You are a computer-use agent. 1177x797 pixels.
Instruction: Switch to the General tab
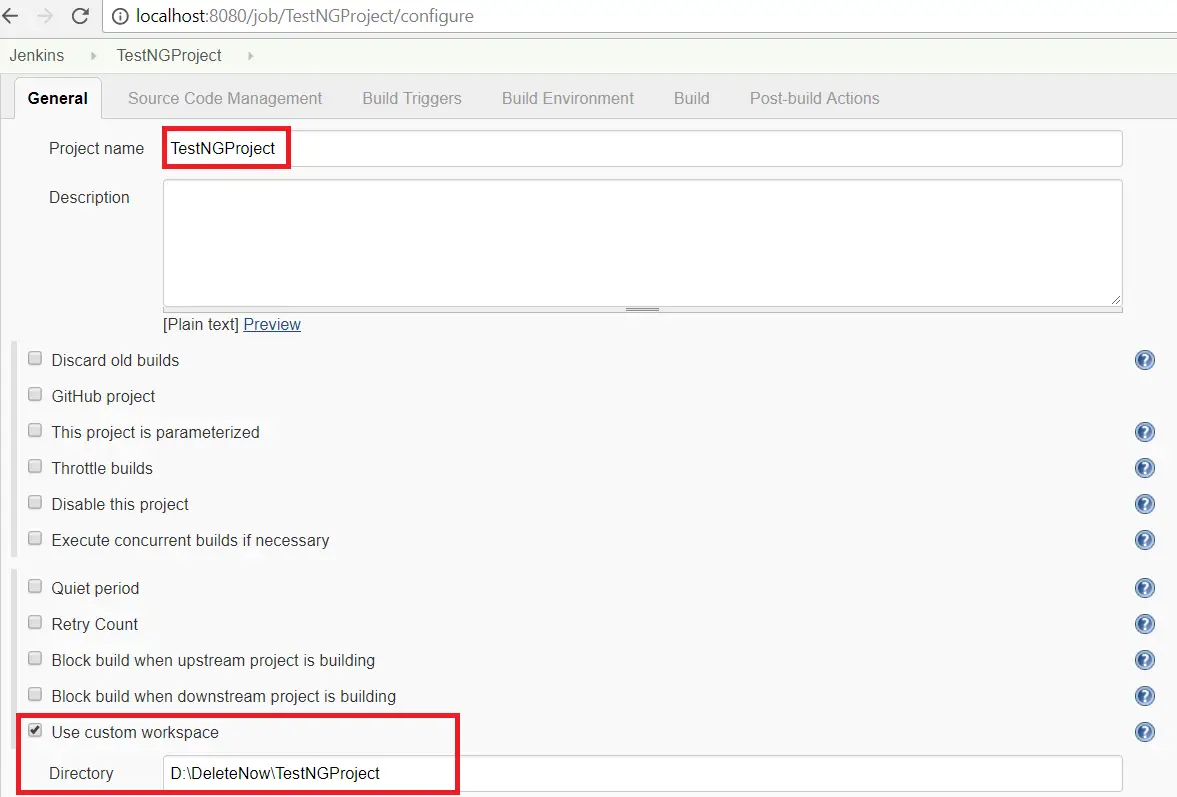tap(58, 98)
